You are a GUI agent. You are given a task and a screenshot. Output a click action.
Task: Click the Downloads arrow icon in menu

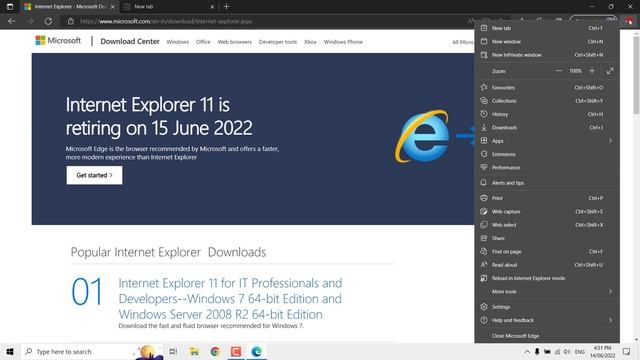click(x=484, y=127)
